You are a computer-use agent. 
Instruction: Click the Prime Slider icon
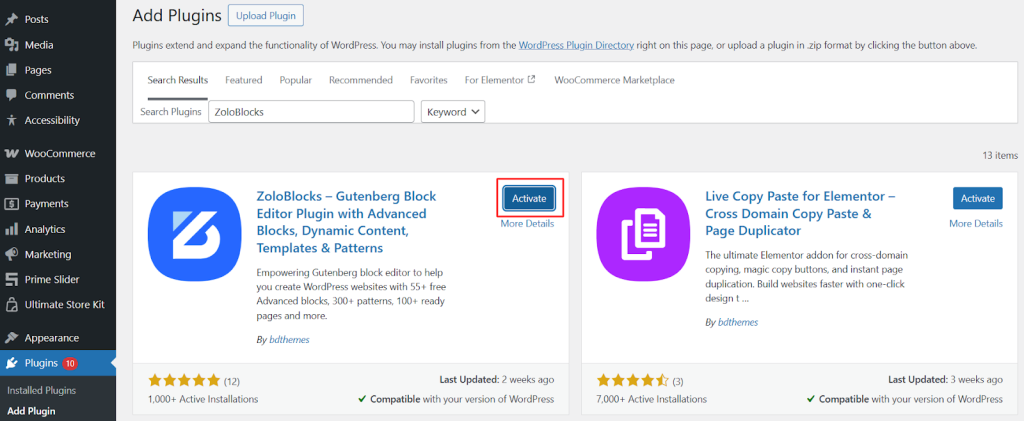[x=11, y=279]
